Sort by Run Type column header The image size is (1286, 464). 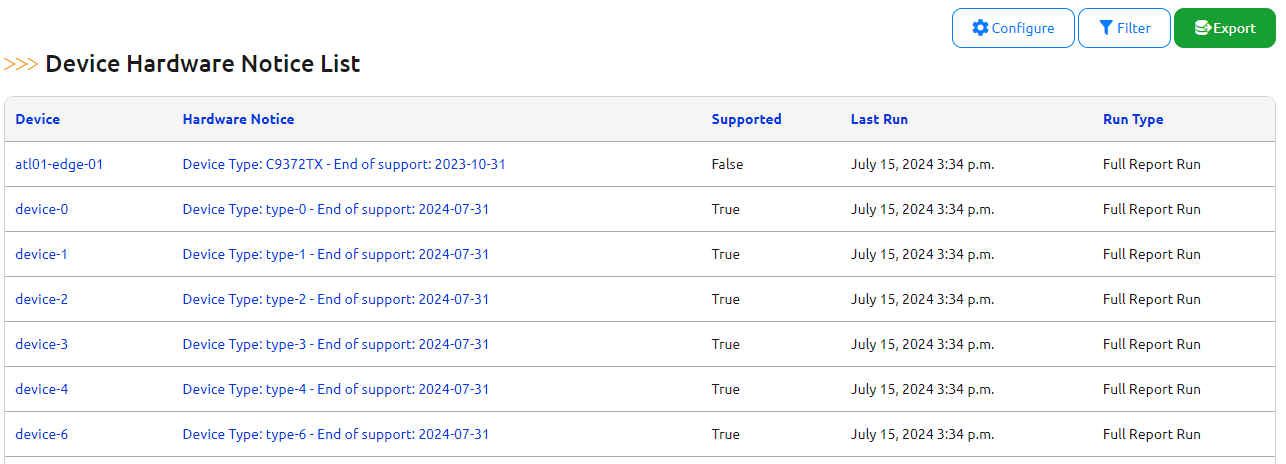coord(1133,119)
